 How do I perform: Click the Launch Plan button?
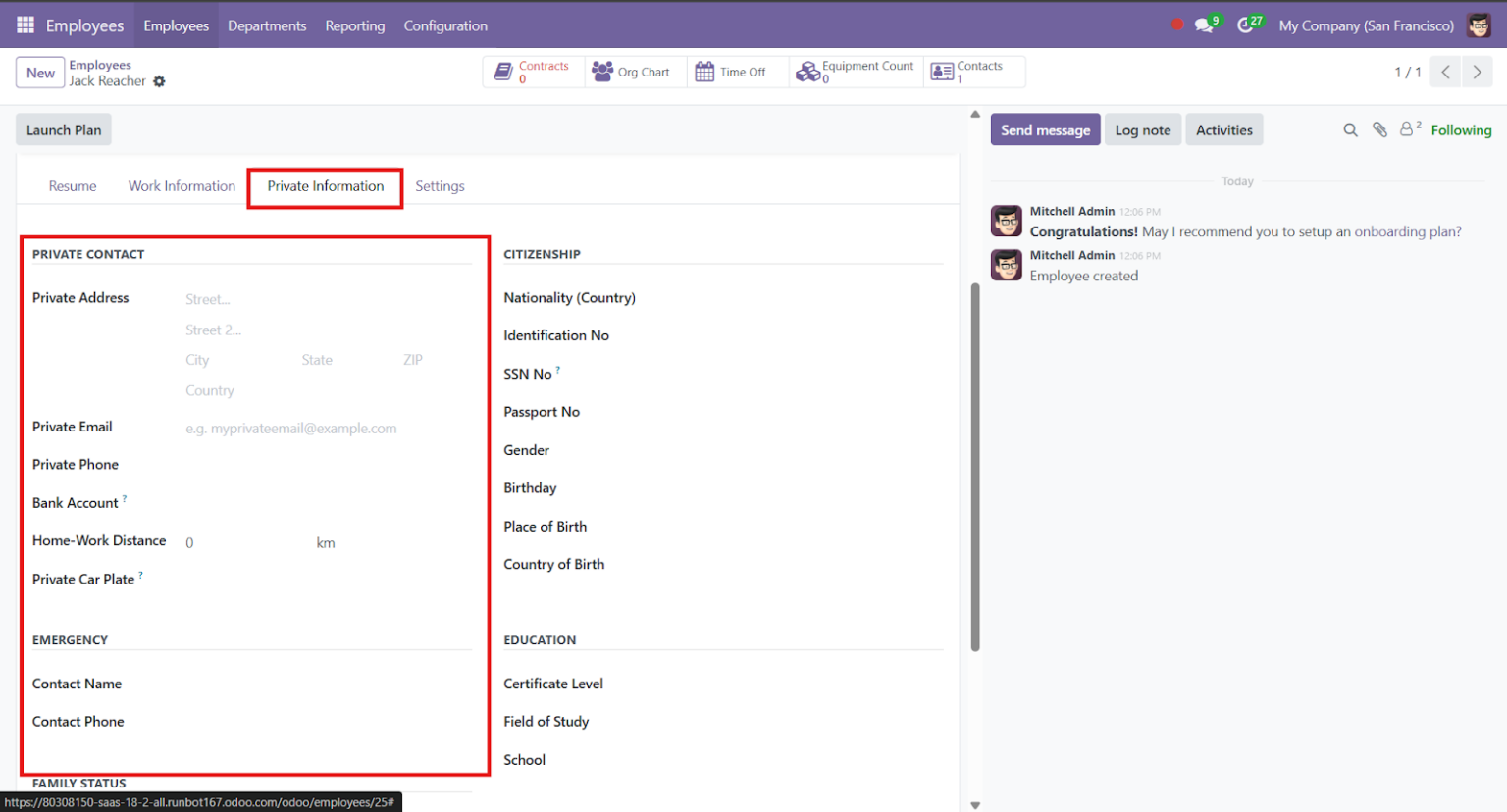[x=63, y=128]
